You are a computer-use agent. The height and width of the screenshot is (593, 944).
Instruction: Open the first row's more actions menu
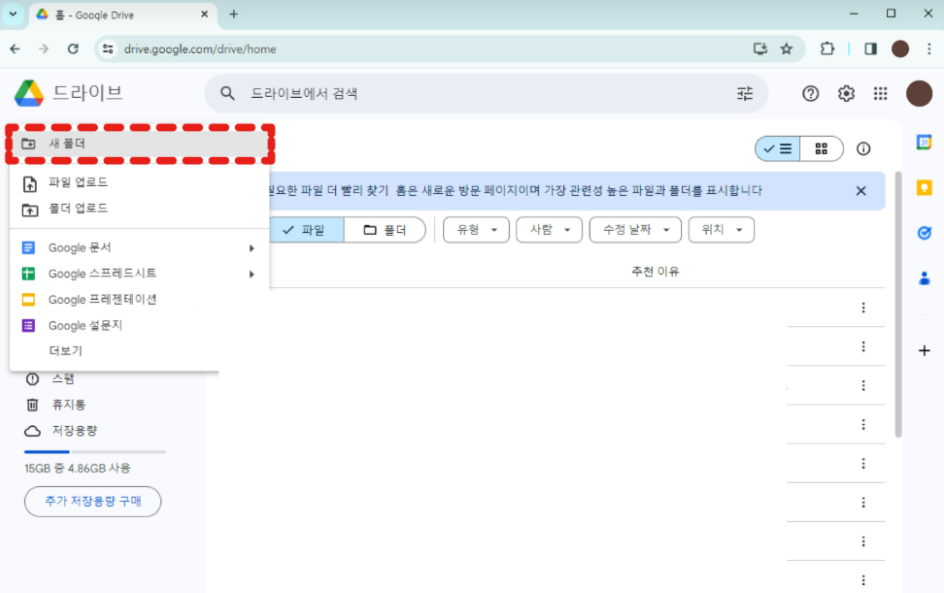click(863, 308)
